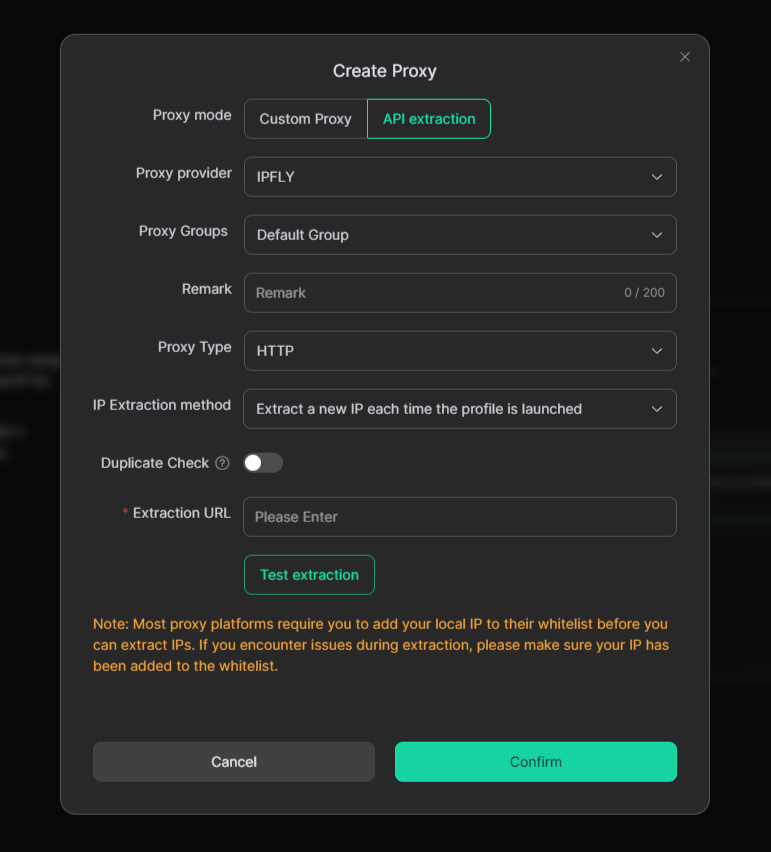This screenshot has height=852, width=771.
Task: Toggle the Duplicate Check switch
Action: pos(264,463)
